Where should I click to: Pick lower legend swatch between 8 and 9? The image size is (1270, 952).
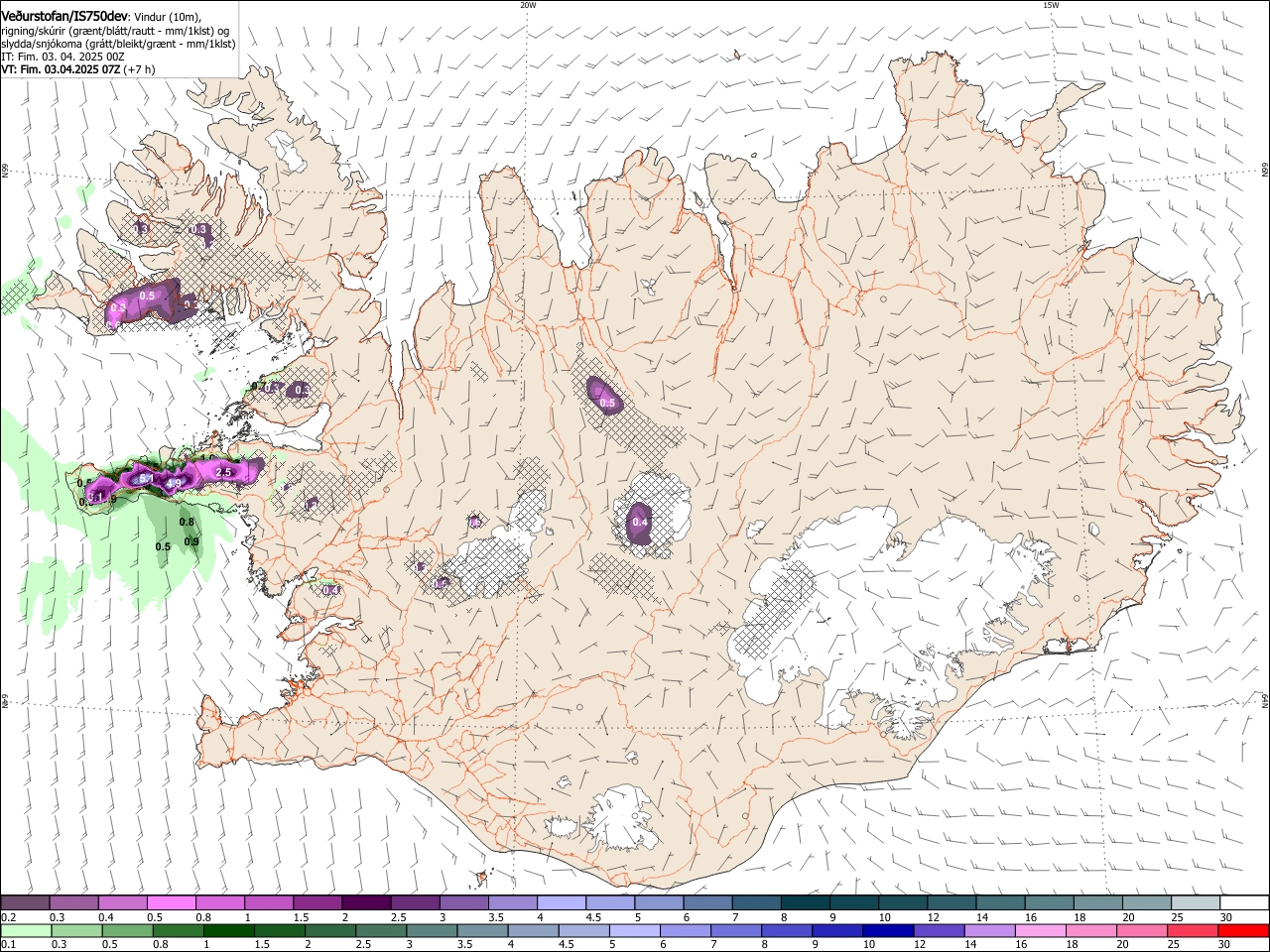pos(785,930)
